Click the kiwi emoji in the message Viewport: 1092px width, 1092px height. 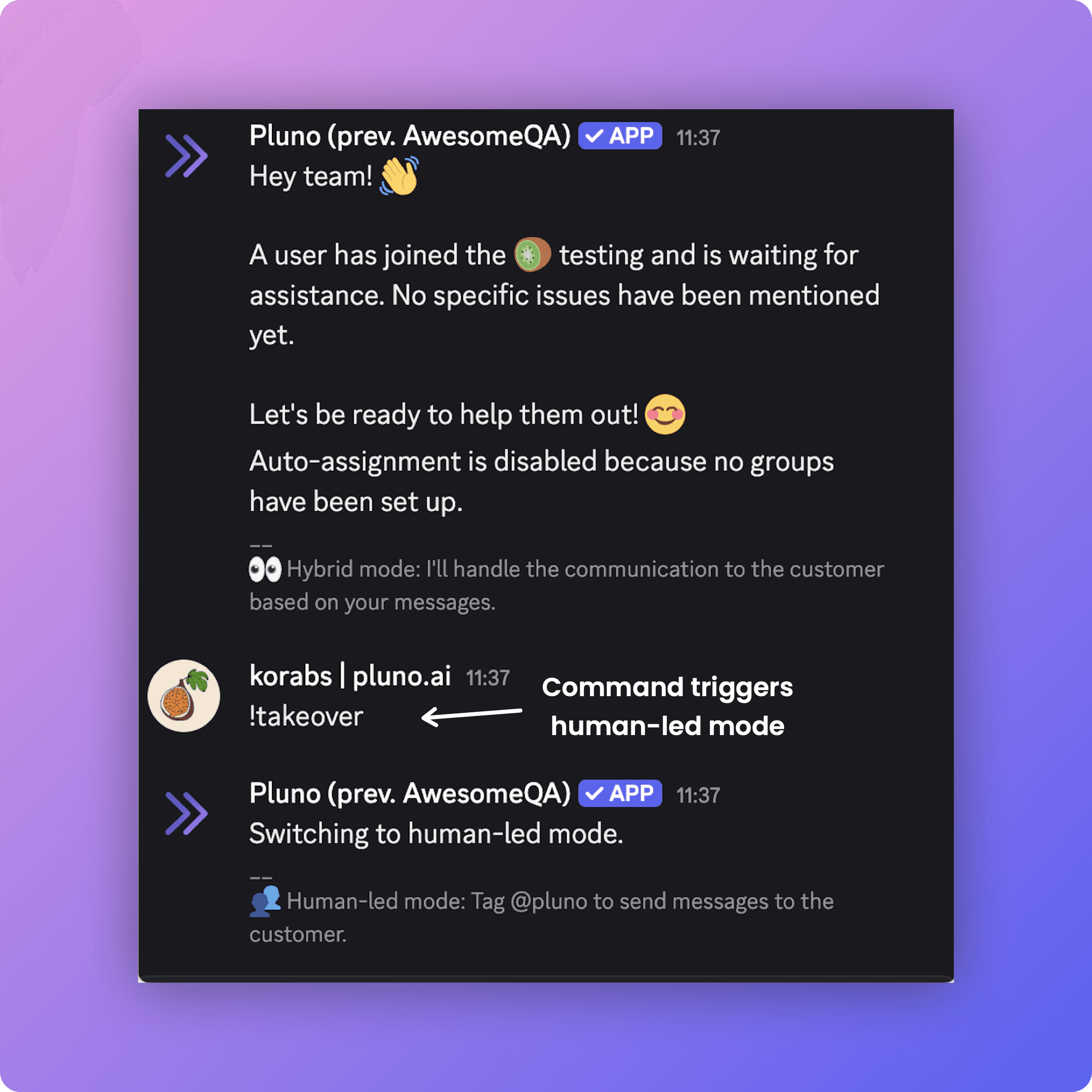[532, 254]
